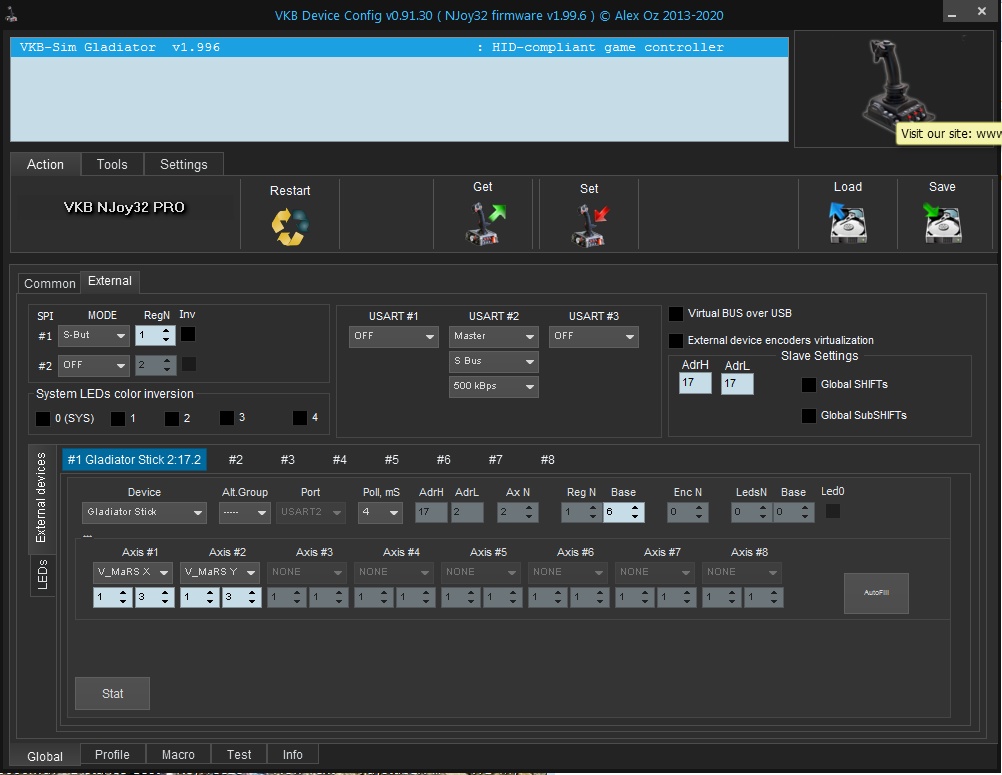Image resolution: width=1002 pixels, height=775 pixels.
Task: Select external device tab #8
Action: 548,460
